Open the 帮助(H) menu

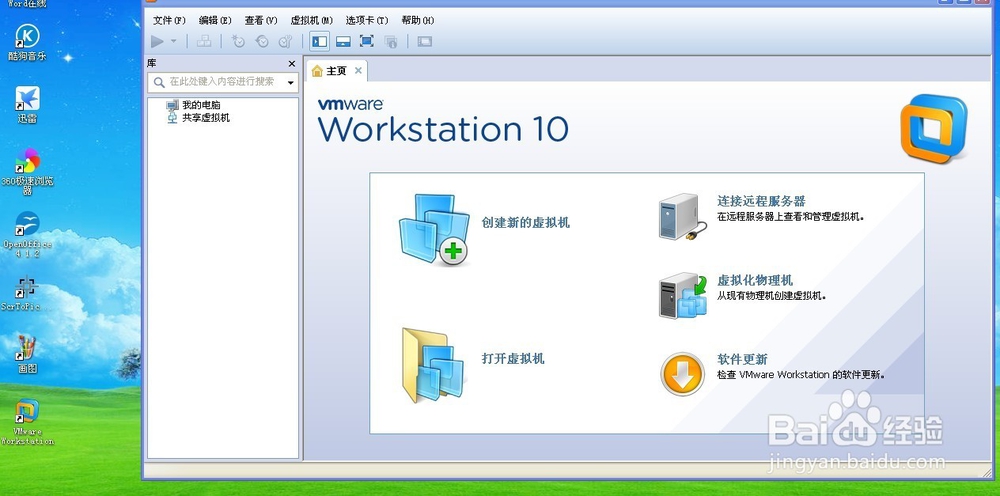[x=418, y=20]
